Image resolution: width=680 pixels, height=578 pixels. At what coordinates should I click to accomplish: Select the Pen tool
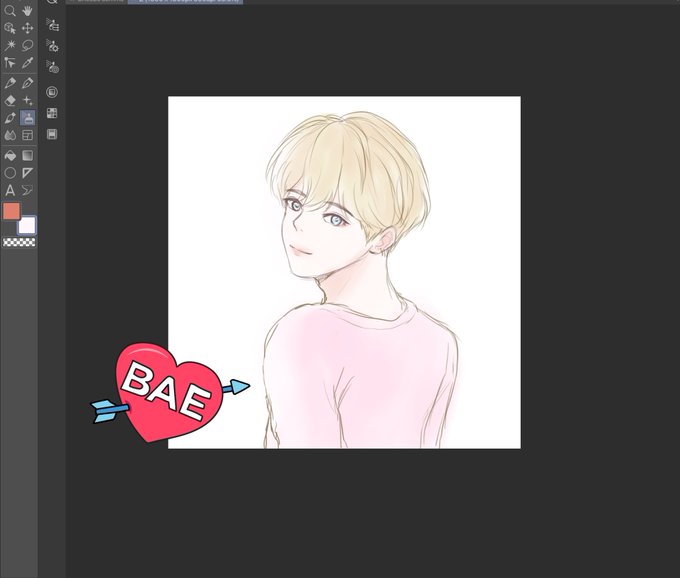[x=10, y=82]
